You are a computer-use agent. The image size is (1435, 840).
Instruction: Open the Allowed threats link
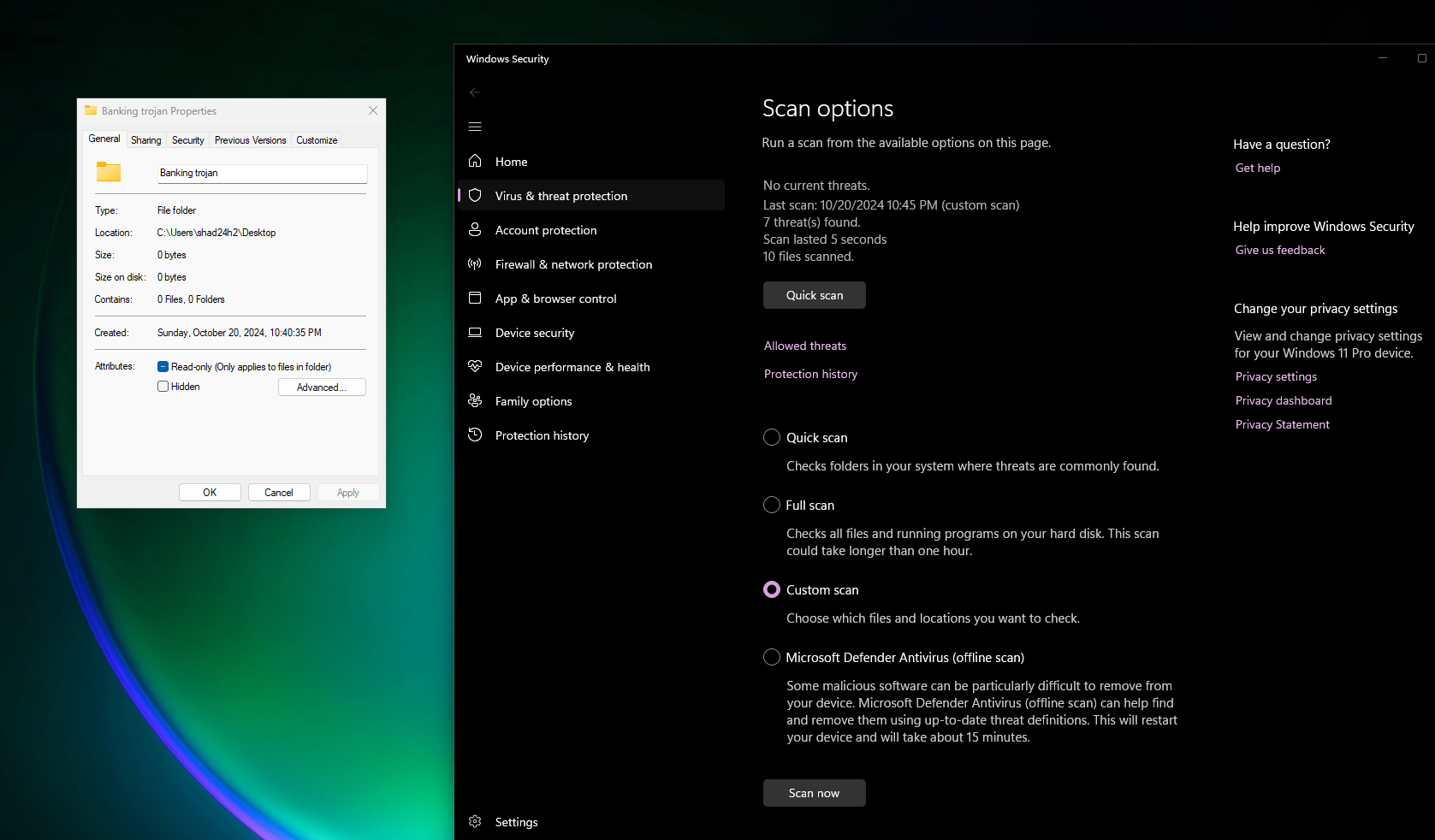(804, 346)
